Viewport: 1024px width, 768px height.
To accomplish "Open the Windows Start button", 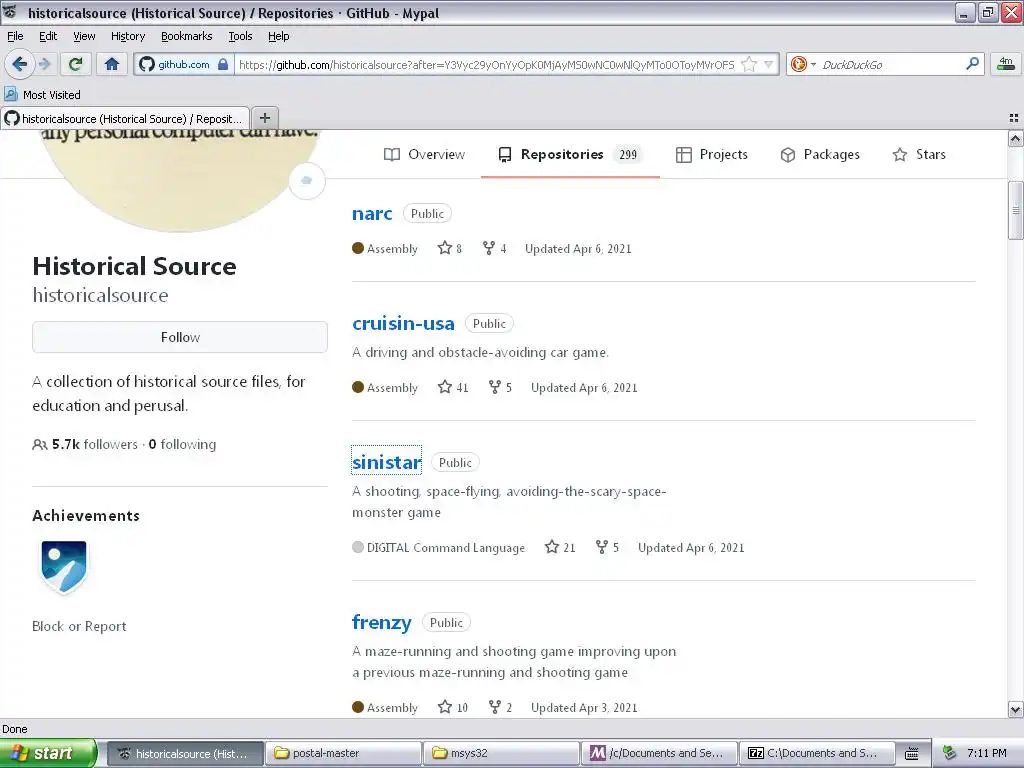I will 48,753.
